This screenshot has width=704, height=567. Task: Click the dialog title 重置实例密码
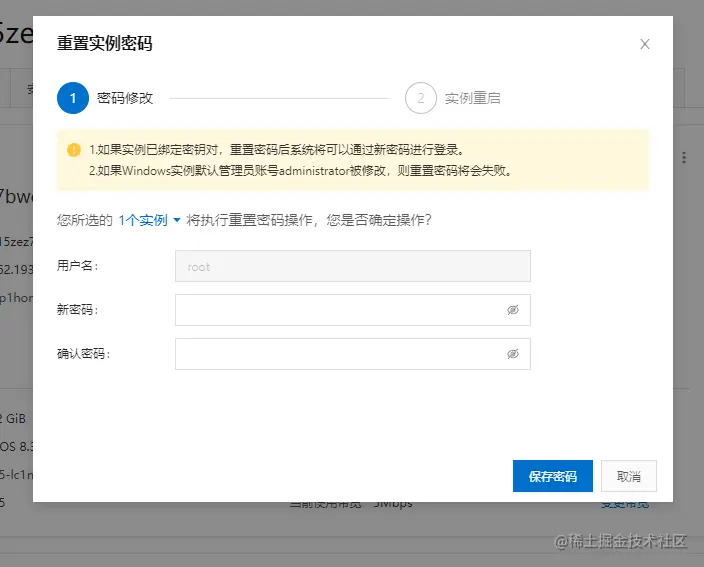point(105,43)
